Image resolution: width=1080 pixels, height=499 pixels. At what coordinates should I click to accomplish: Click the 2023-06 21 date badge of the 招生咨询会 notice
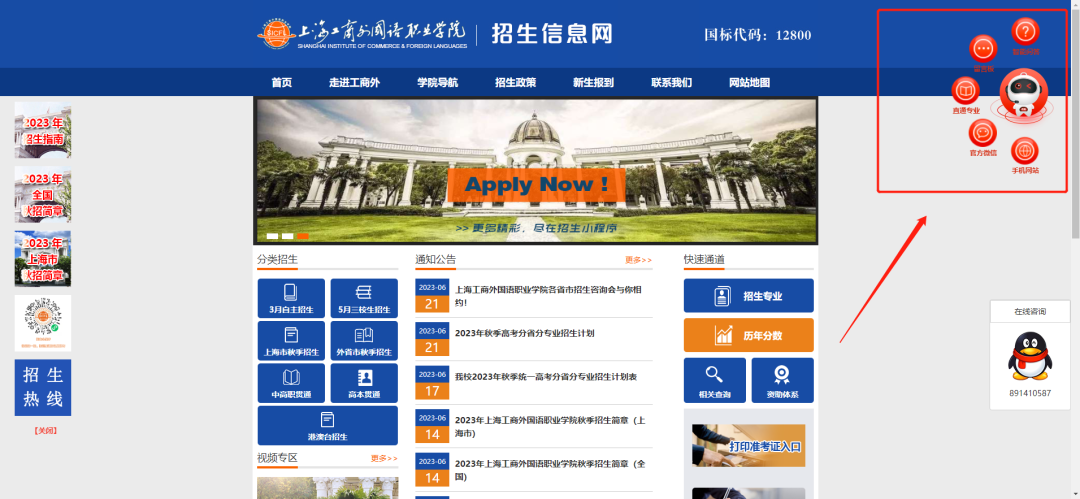[x=432, y=296]
